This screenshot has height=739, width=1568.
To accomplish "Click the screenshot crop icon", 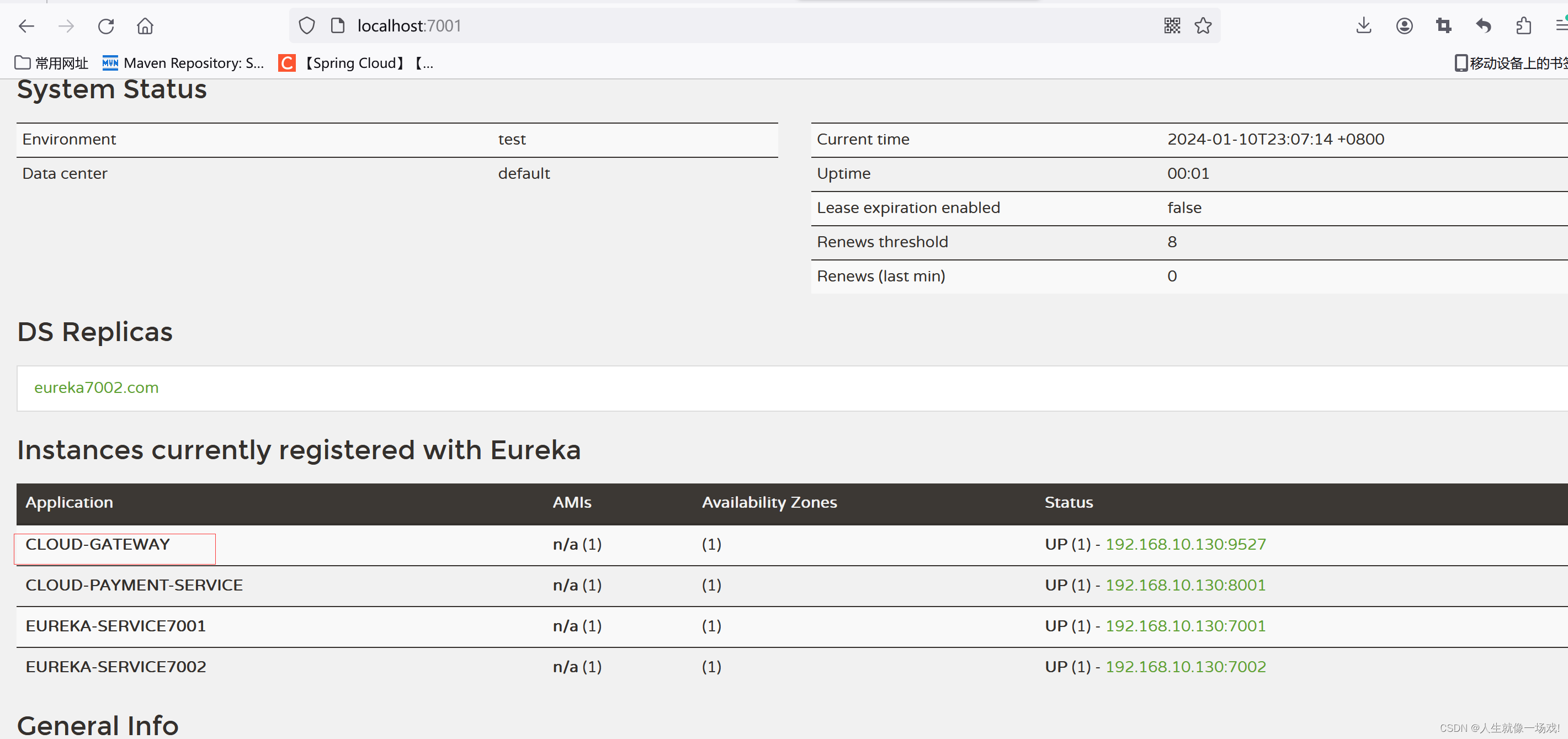I will [x=1443, y=25].
